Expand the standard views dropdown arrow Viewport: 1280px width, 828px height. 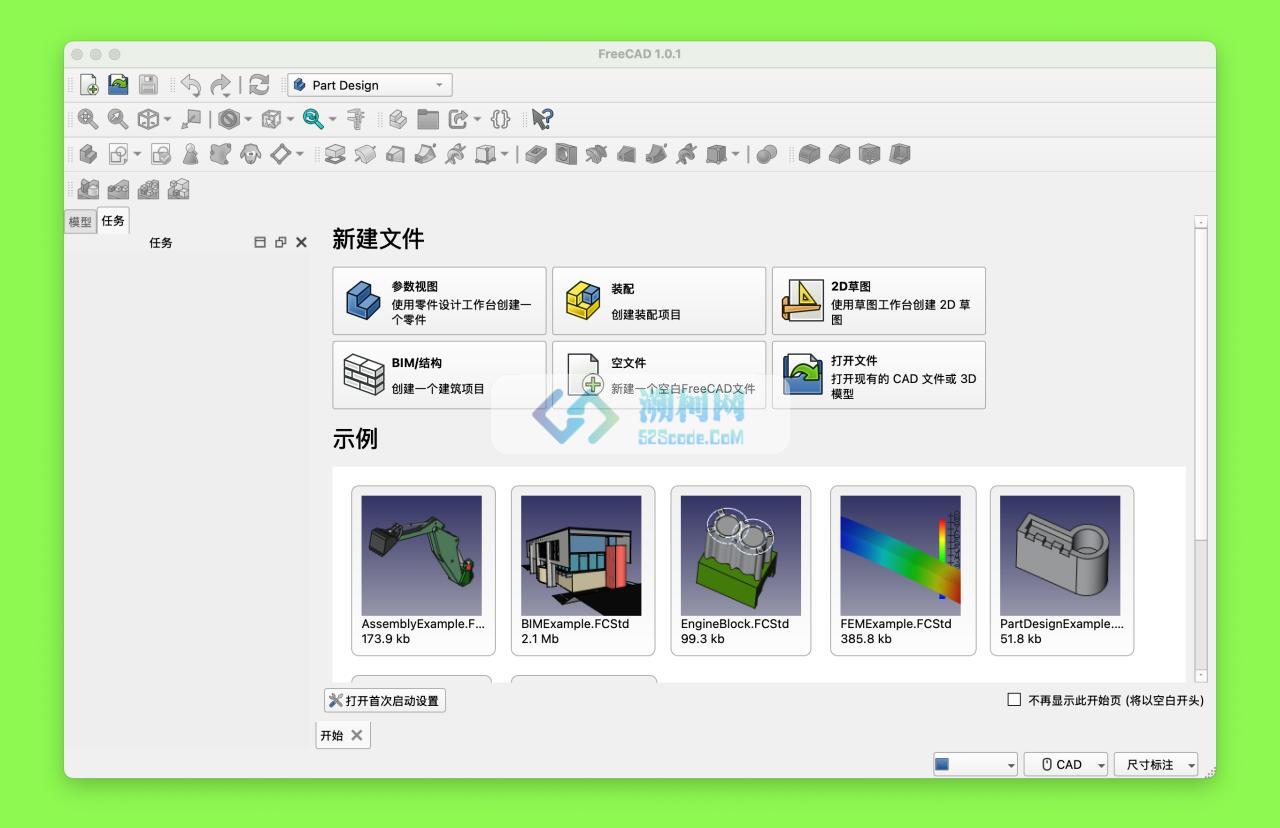[167, 120]
